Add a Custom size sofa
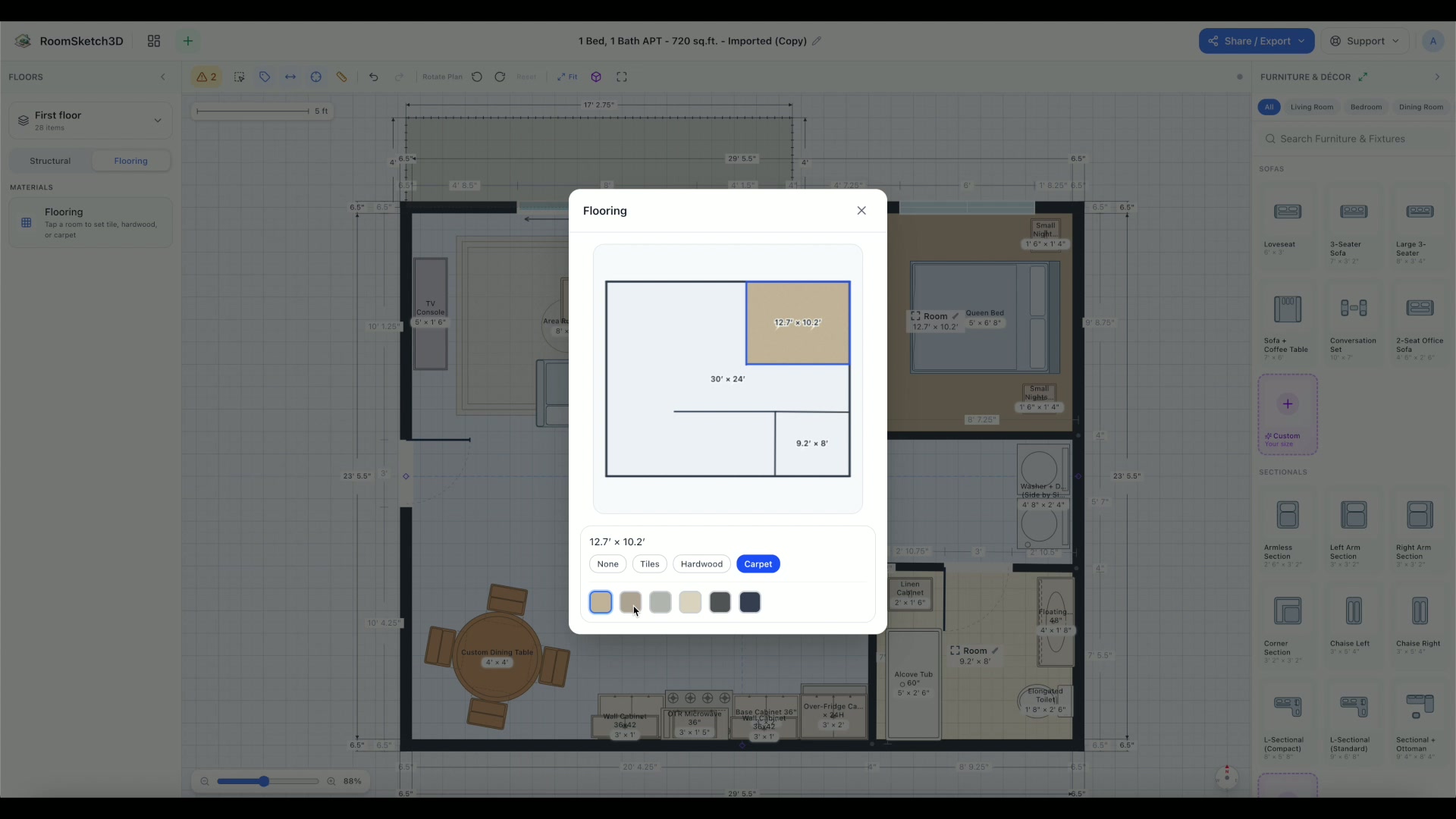The width and height of the screenshot is (1456, 819). pyautogui.click(x=1288, y=415)
